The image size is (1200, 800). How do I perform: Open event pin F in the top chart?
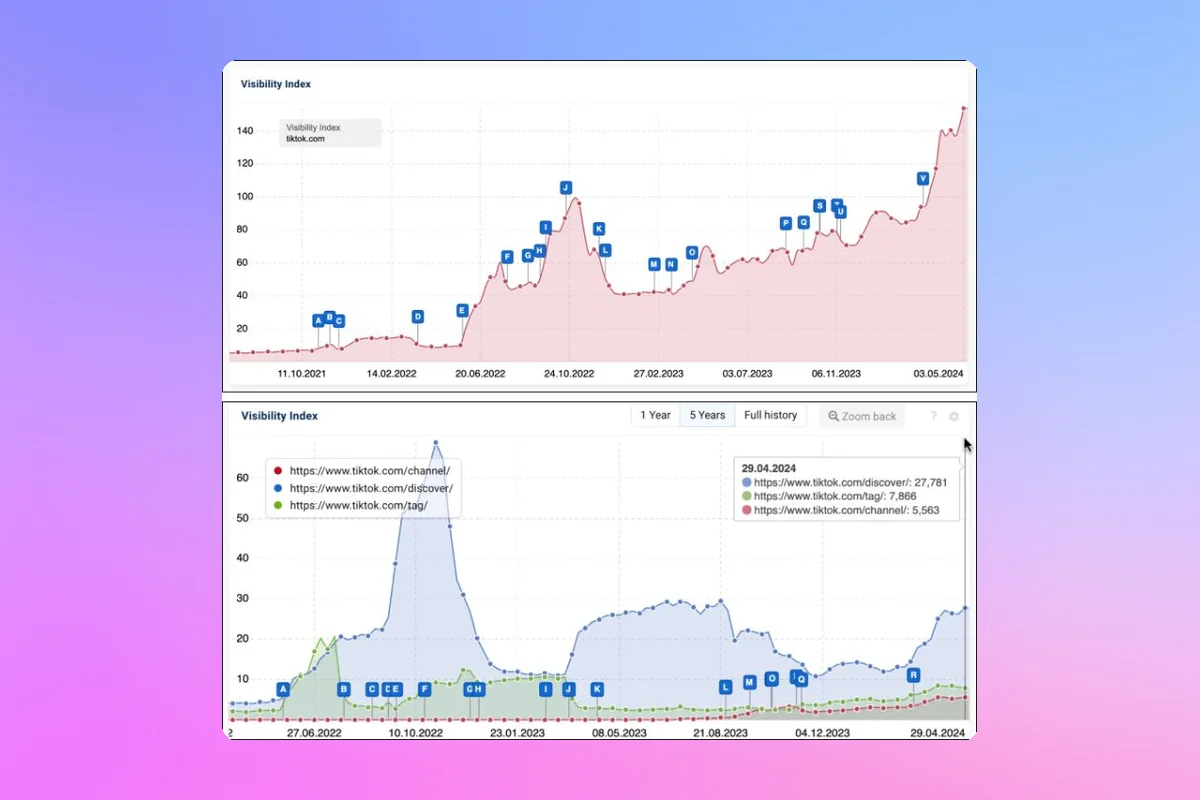coord(507,257)
